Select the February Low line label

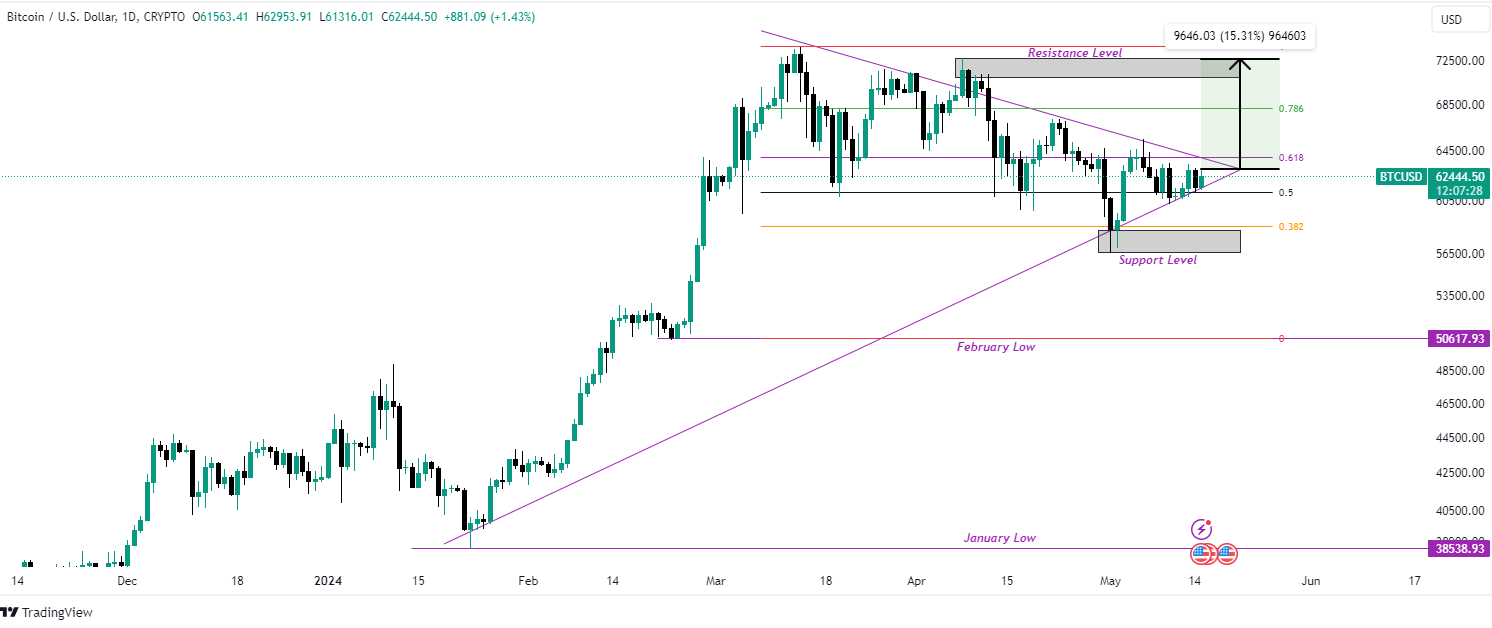(996, 347)
